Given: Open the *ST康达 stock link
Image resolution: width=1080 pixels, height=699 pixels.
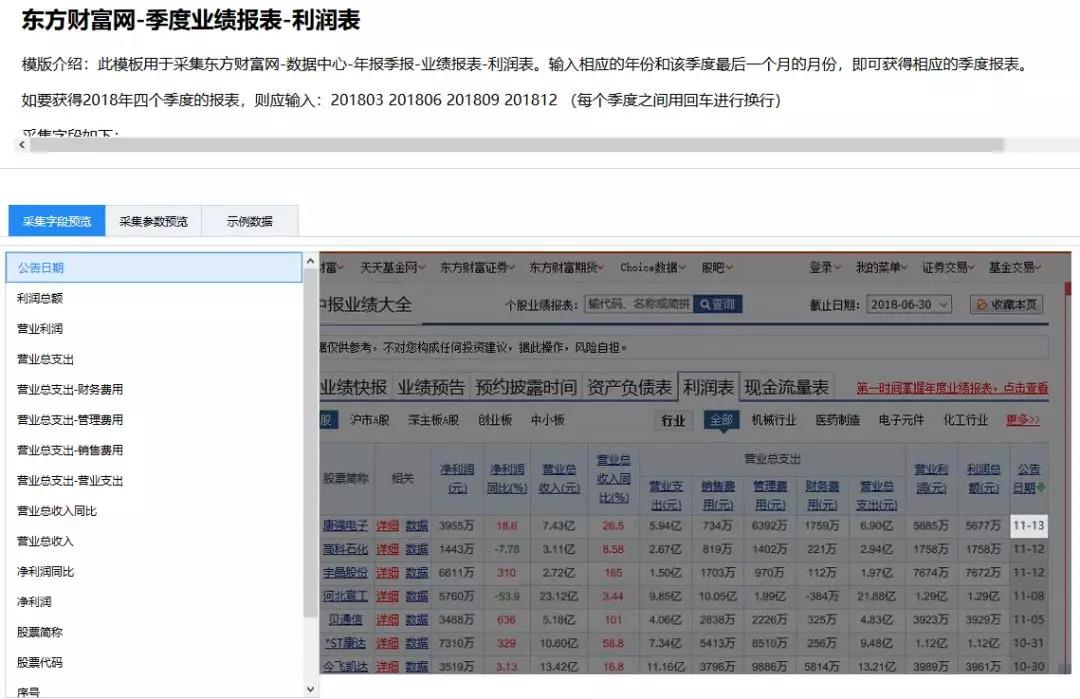Looking at the screenshot, I should 346,643.
